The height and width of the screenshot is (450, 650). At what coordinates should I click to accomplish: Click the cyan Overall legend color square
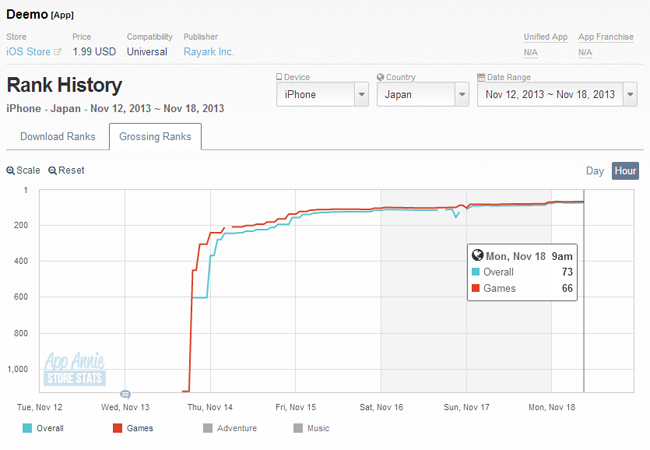point(27,428)
